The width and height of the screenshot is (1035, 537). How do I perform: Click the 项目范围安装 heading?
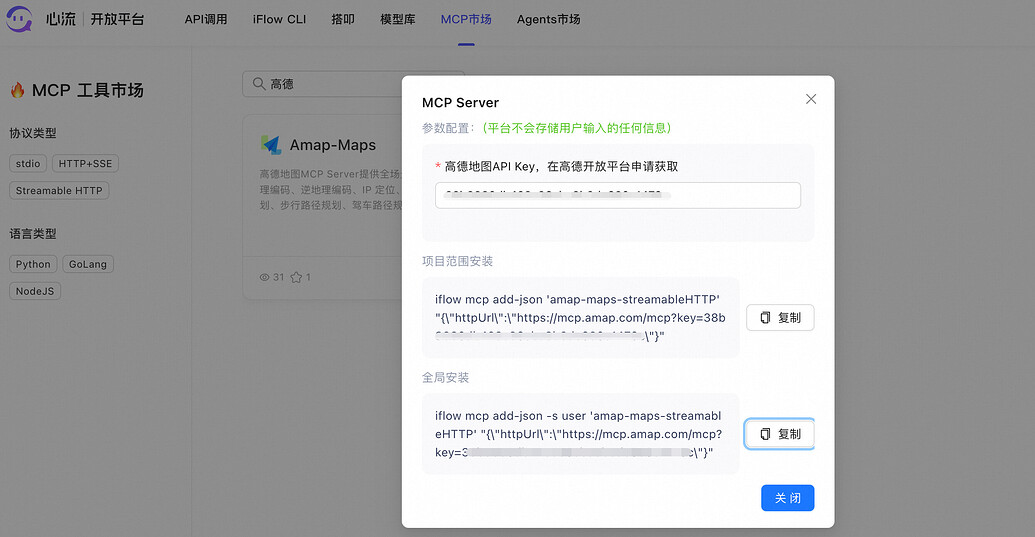(x=457, y=261)
